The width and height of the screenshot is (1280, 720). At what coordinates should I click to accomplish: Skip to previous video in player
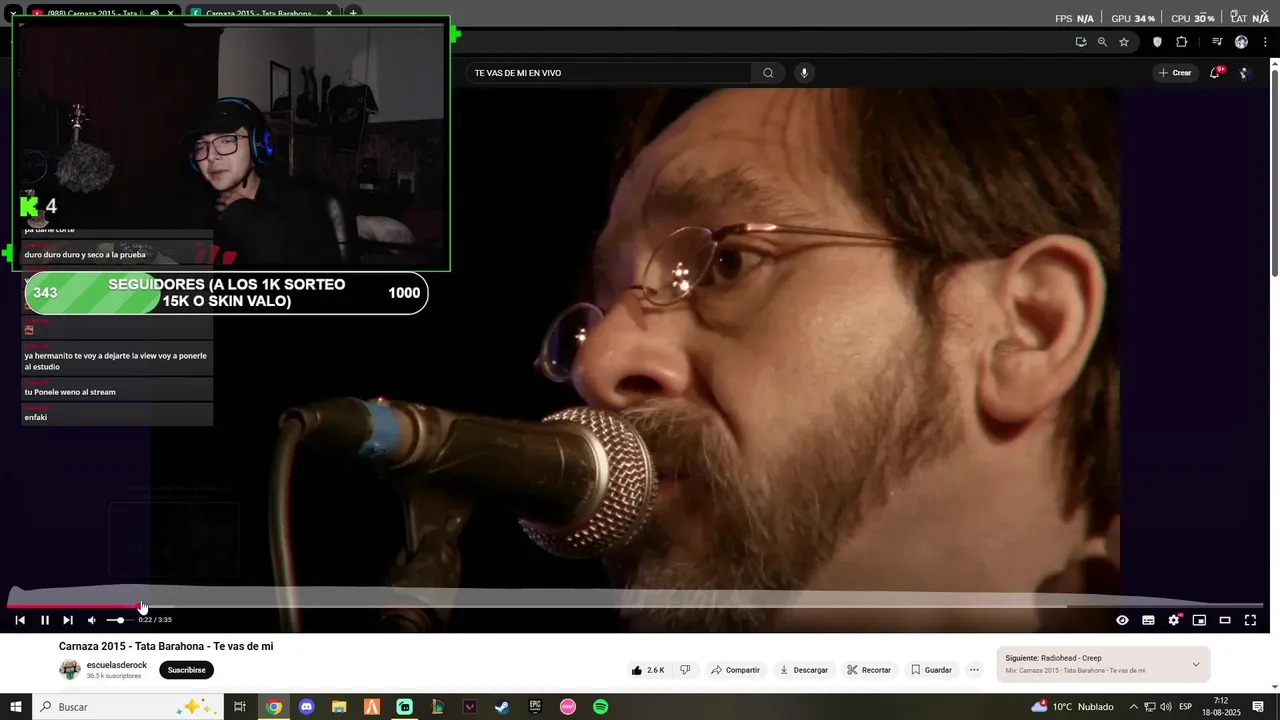pos(20,620)
